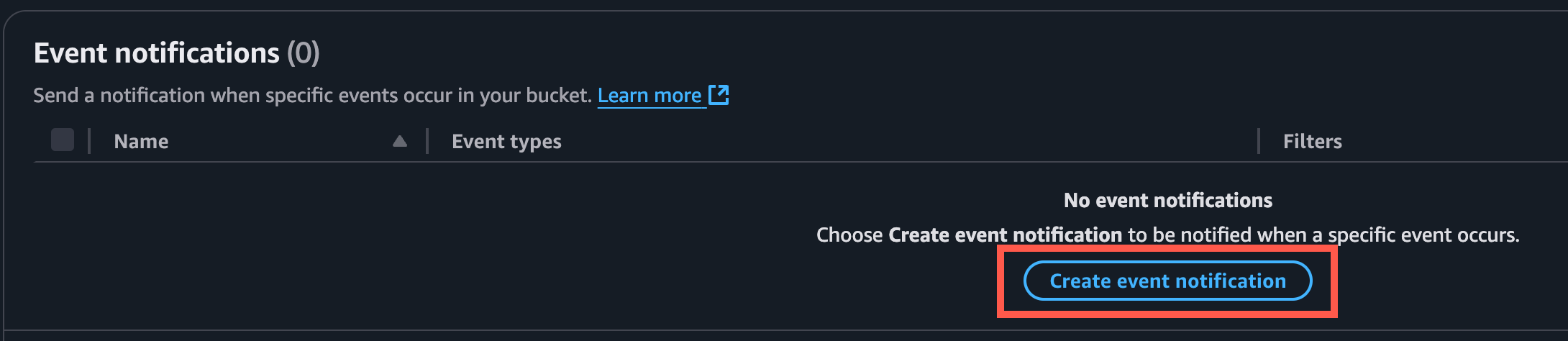Click the divider left of Filters column
1568x341 pixels.
(x=1258, y=141)
